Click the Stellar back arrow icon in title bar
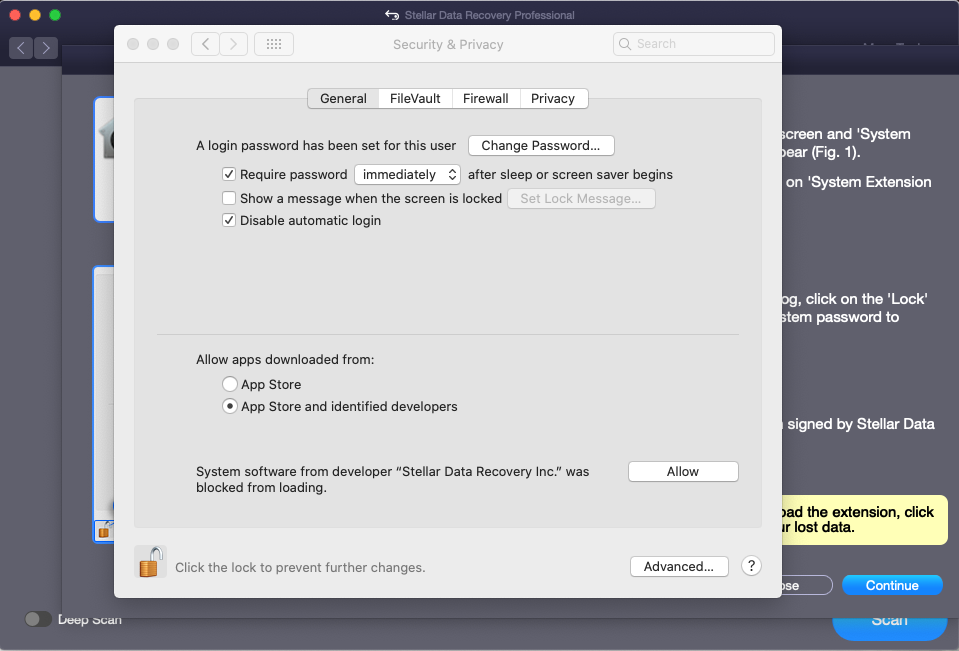Viewport: 959px width, 651px height. [x=392, y=15]
